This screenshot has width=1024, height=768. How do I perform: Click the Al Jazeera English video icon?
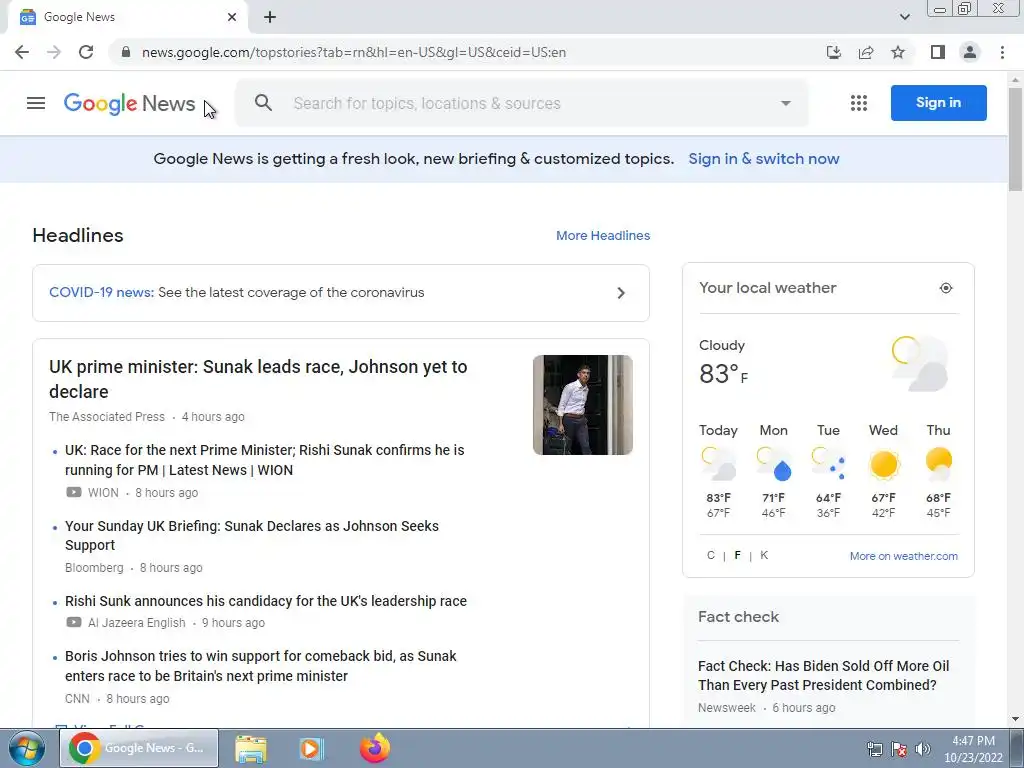click(x=74, y=622)
